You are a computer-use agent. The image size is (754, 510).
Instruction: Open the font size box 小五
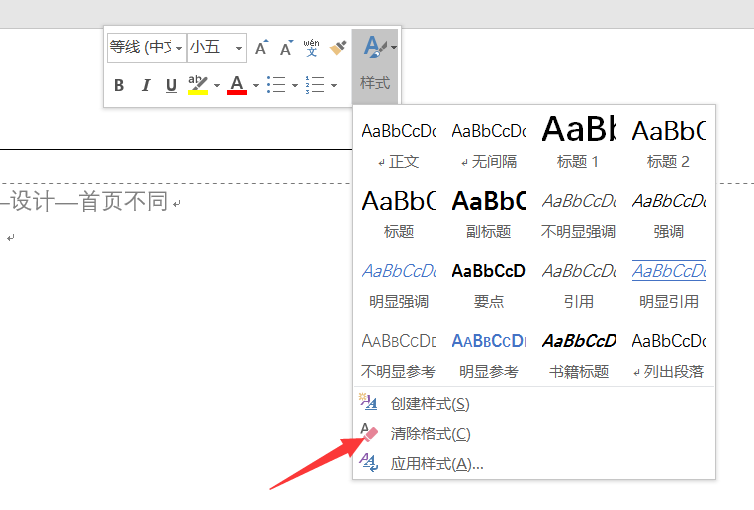point(217,48)
